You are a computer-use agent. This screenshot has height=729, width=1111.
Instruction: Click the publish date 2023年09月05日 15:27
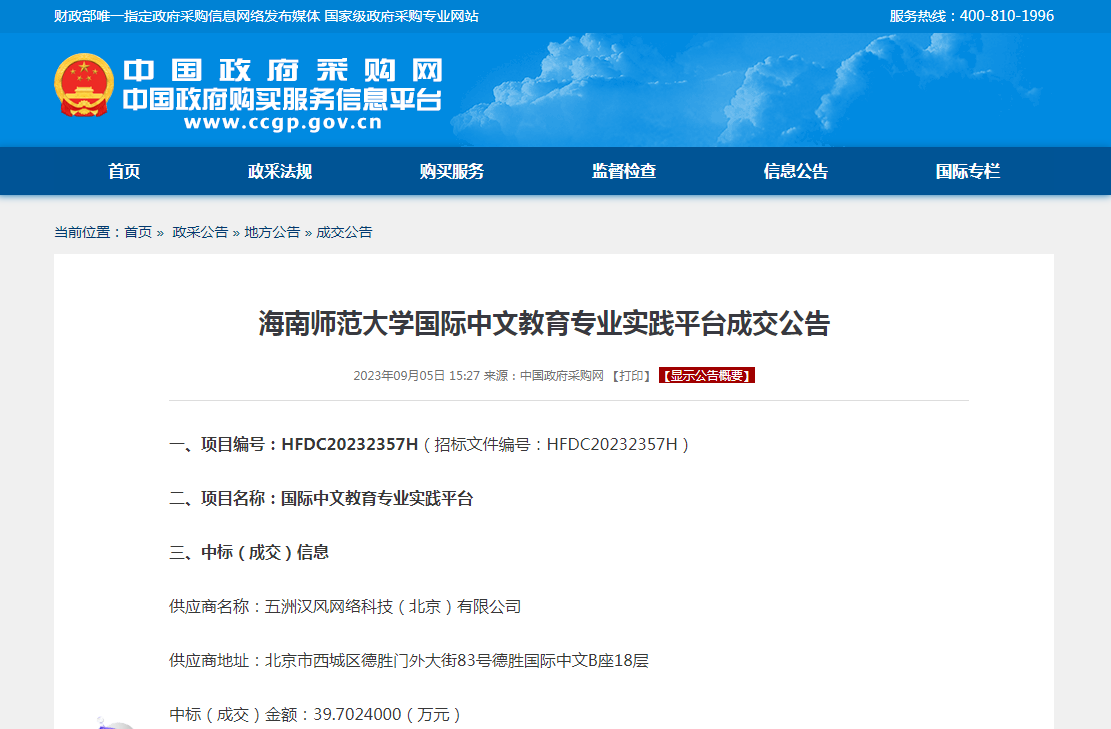click(417, 375)
